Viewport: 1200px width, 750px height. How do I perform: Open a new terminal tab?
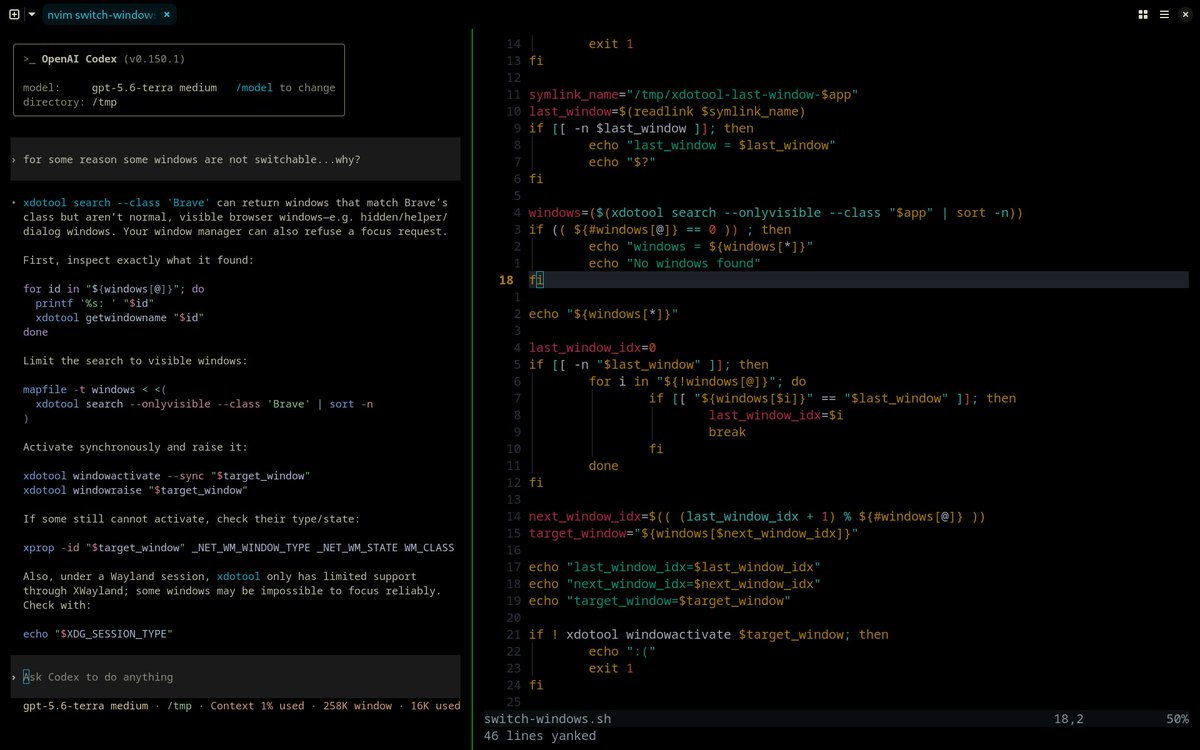[14, 14]
